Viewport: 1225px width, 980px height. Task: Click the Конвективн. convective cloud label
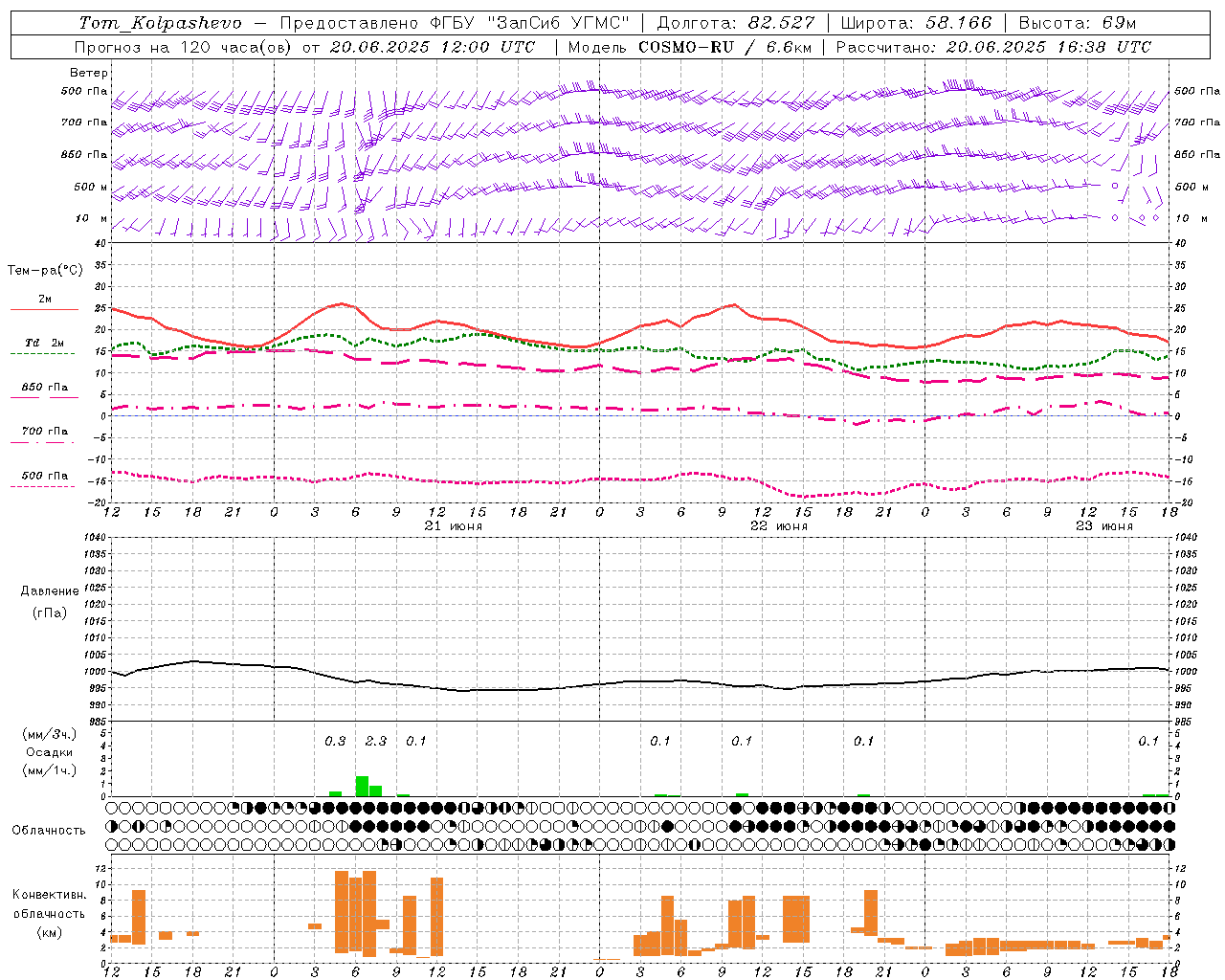click(49, 895)
